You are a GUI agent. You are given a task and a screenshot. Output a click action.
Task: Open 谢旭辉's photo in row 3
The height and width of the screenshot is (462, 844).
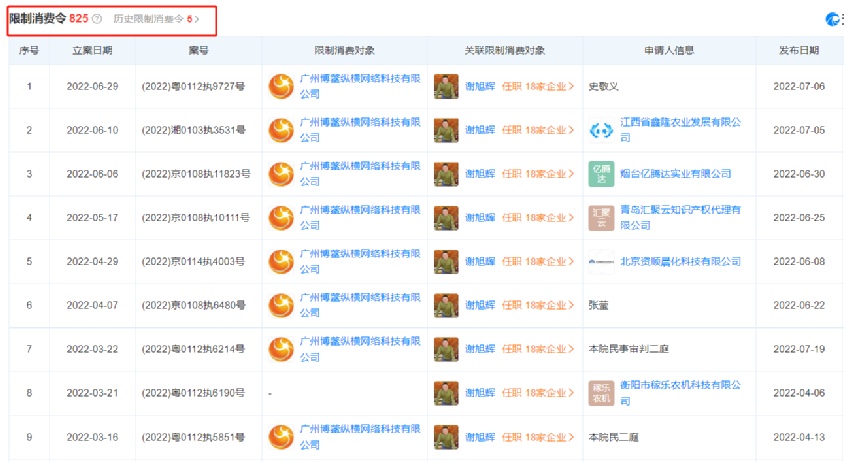coord(446,174)
